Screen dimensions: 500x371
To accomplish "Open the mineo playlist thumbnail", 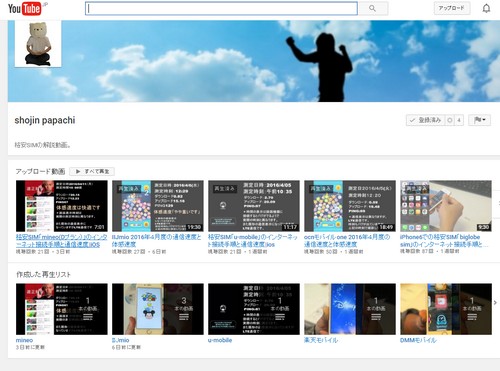I will tap(62, 309).
